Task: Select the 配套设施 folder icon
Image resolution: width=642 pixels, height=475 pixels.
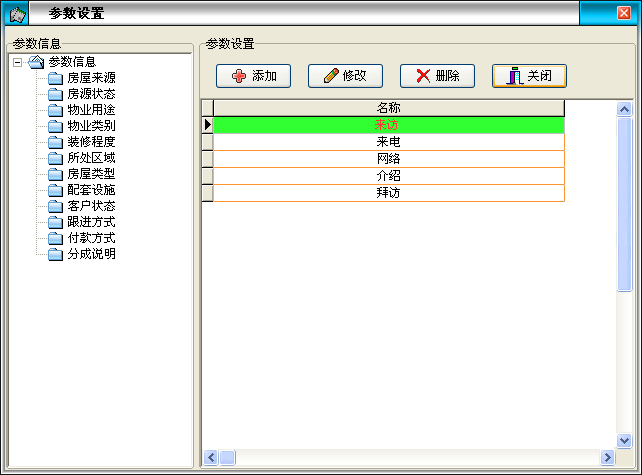Action: 55,190
